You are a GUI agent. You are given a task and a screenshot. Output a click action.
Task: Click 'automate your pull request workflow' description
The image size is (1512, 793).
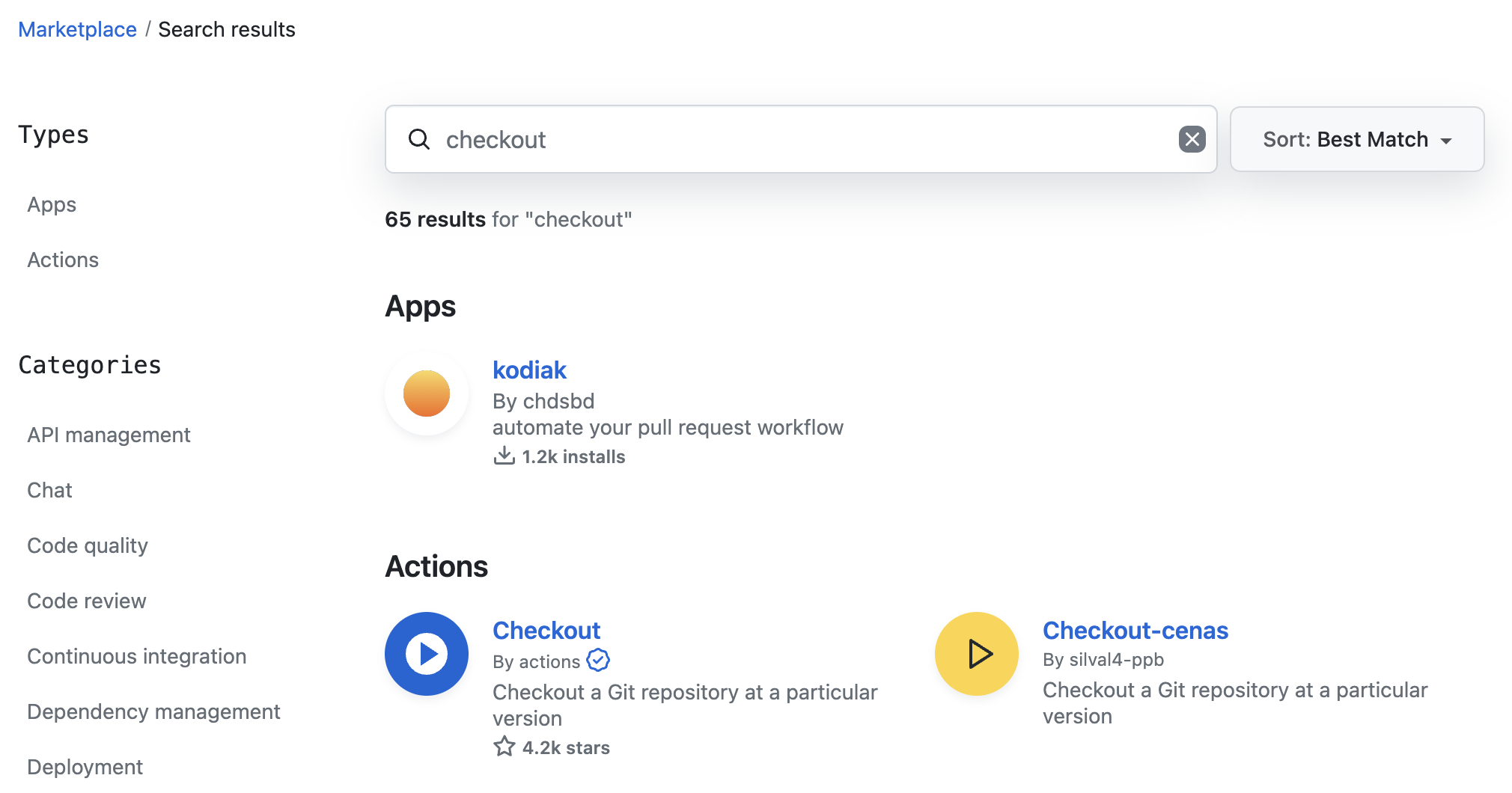tap(668, 427)
